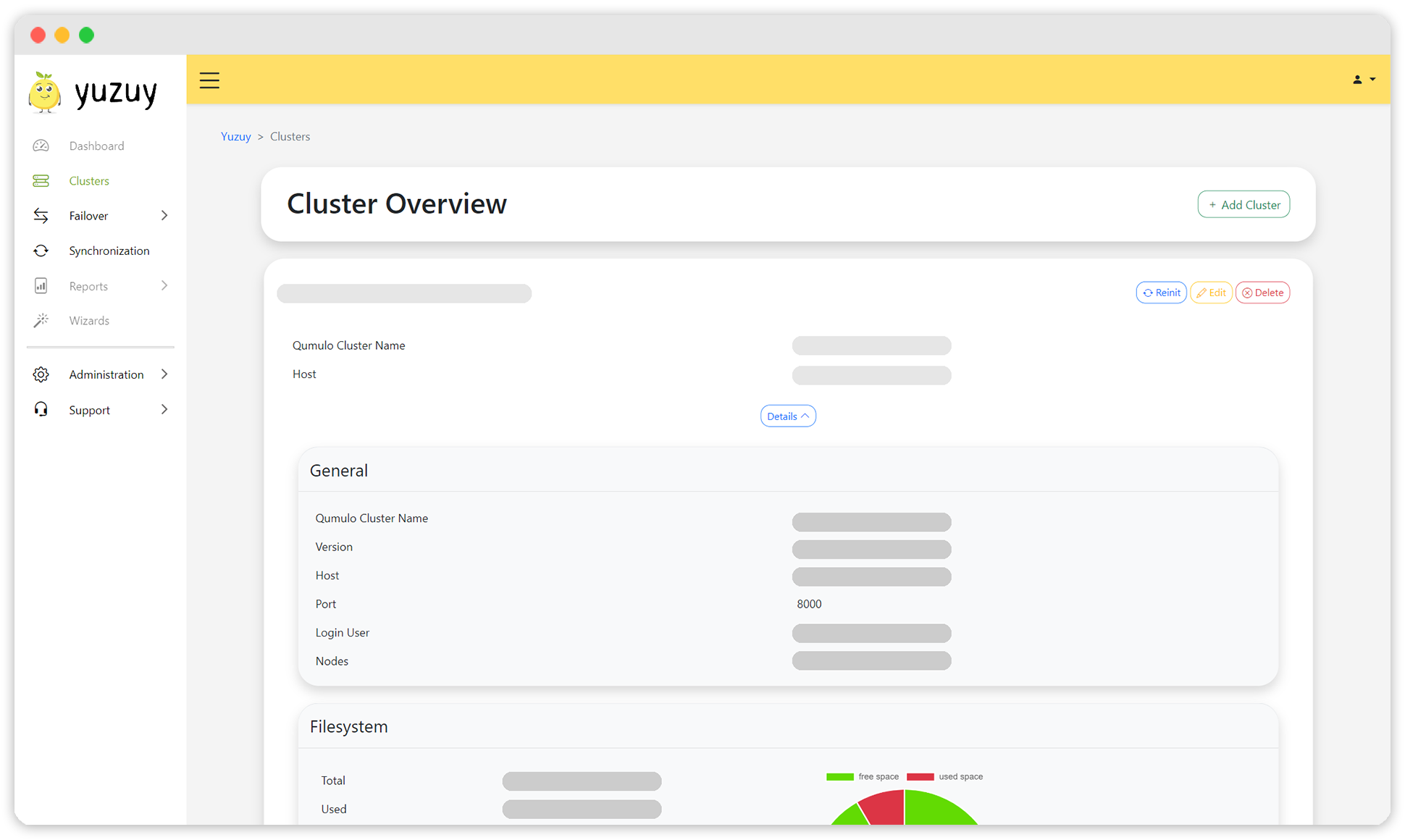Select the Wizards magic-wand icon
Viewport: 1405px width, 840px height.
(41, 320)
